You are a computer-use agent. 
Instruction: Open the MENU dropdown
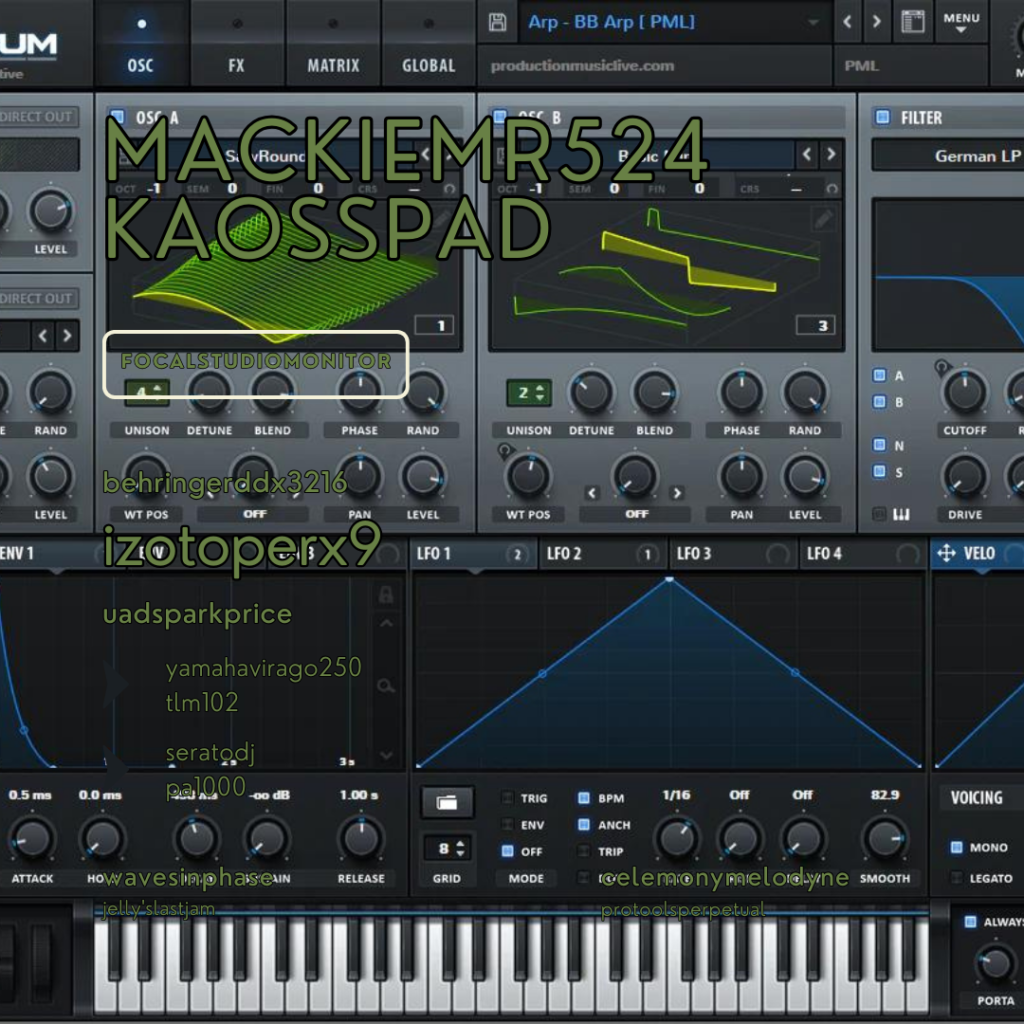tap(961, 22)
